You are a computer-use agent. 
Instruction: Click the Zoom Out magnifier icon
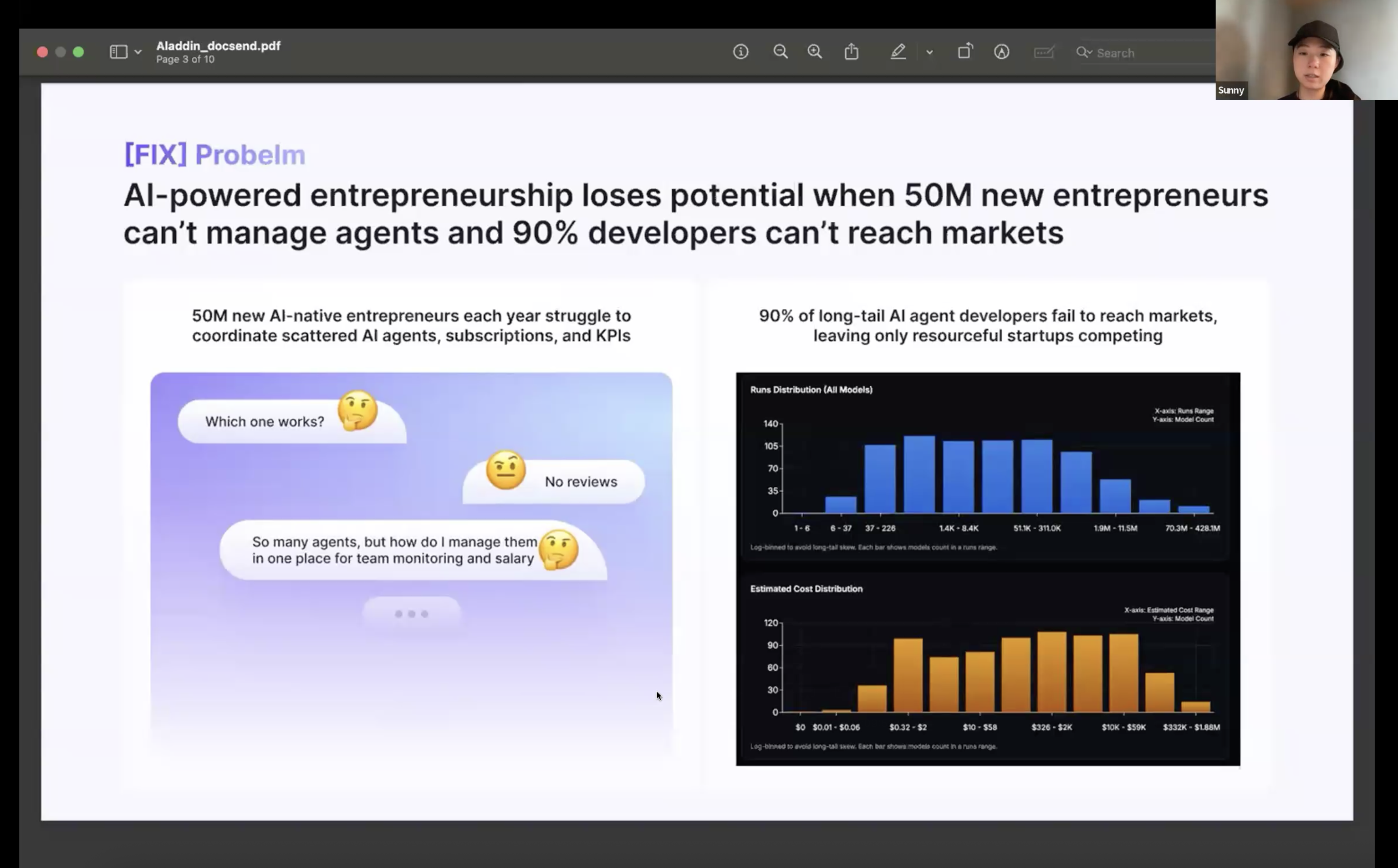tap(780, 52)
